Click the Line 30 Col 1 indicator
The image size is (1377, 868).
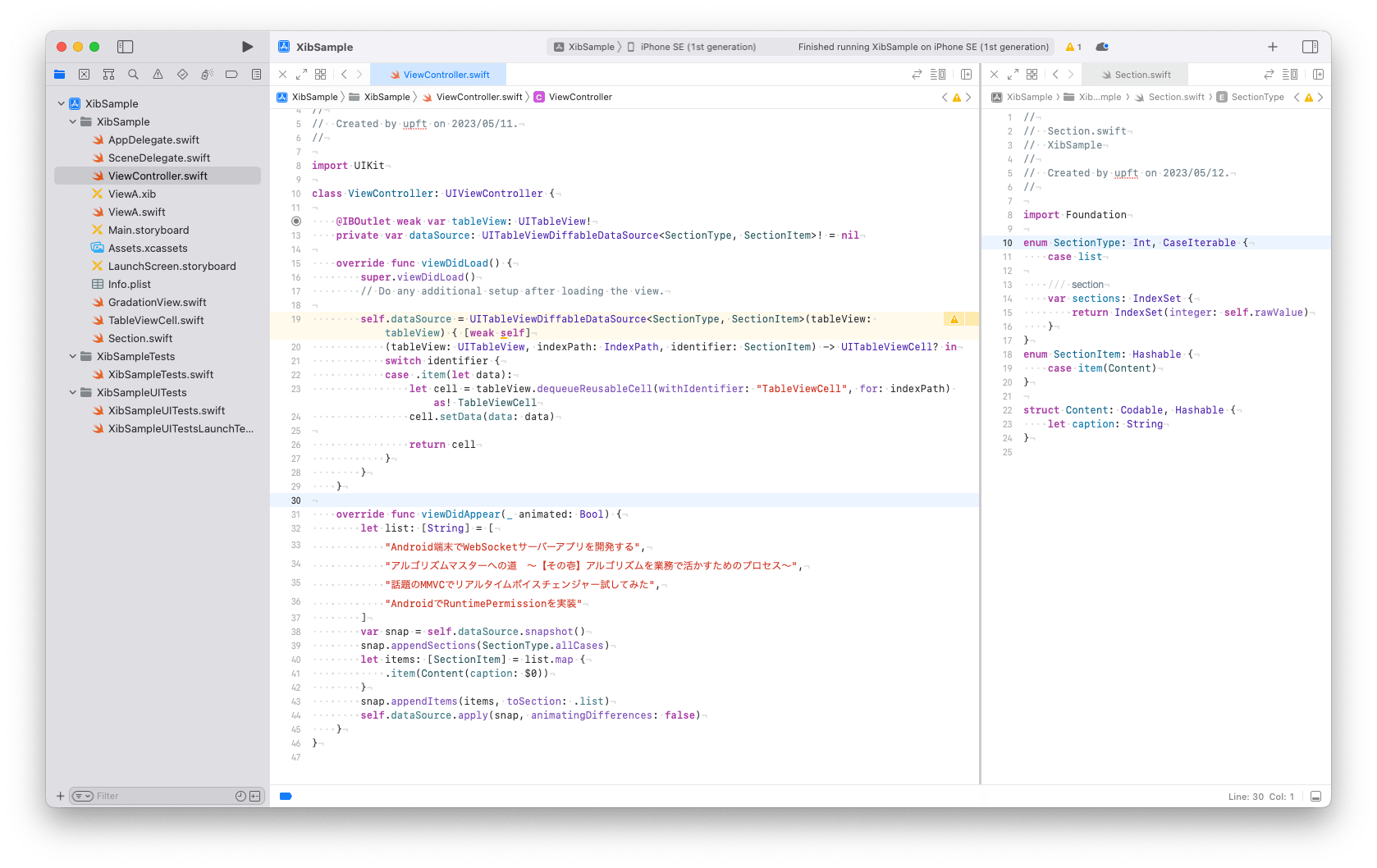click(1260, 797)
